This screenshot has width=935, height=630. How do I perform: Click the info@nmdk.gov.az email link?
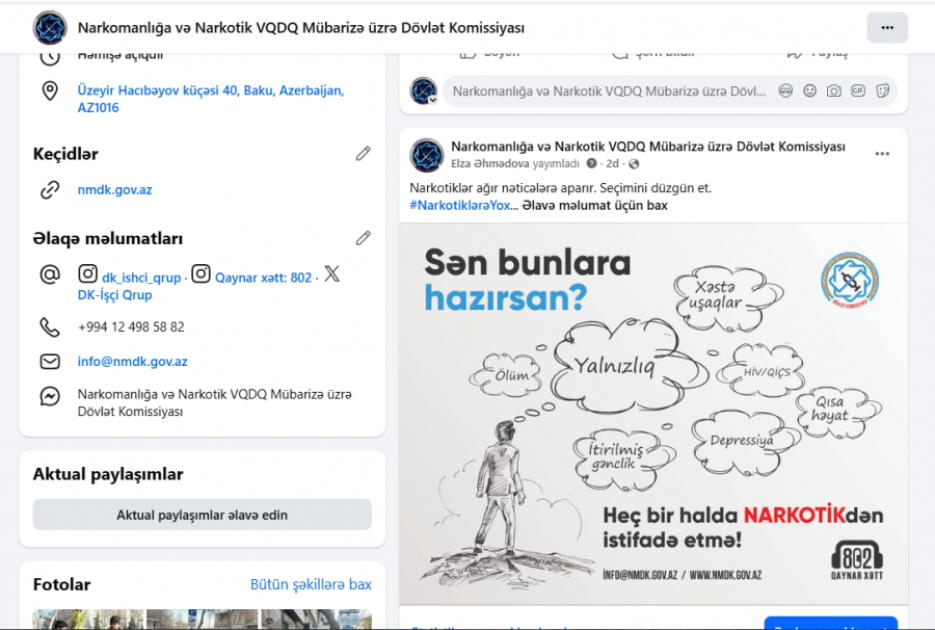[132, 362]
